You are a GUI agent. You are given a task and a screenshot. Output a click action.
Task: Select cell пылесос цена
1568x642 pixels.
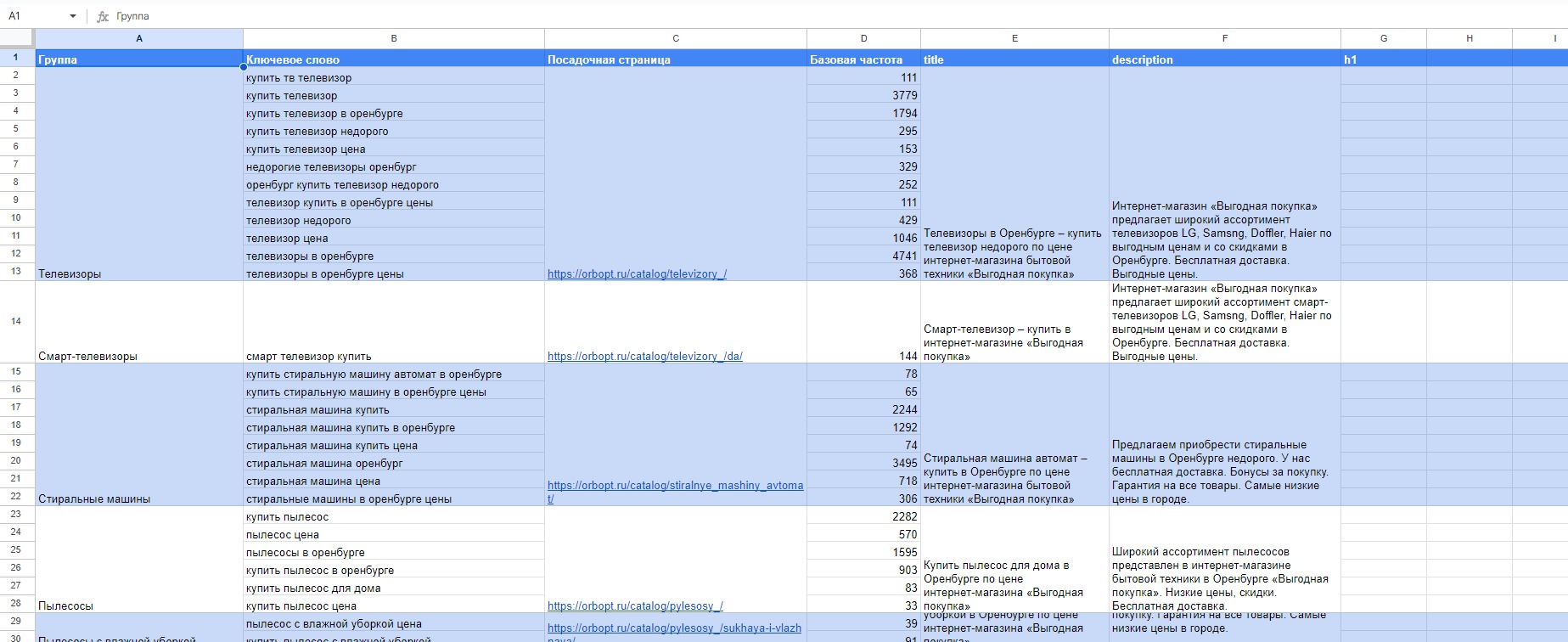(x=394, y=534)
